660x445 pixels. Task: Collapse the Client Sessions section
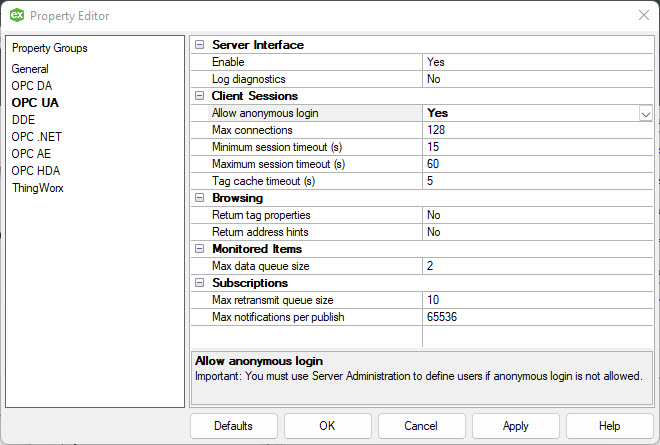[x=200, y=96]
